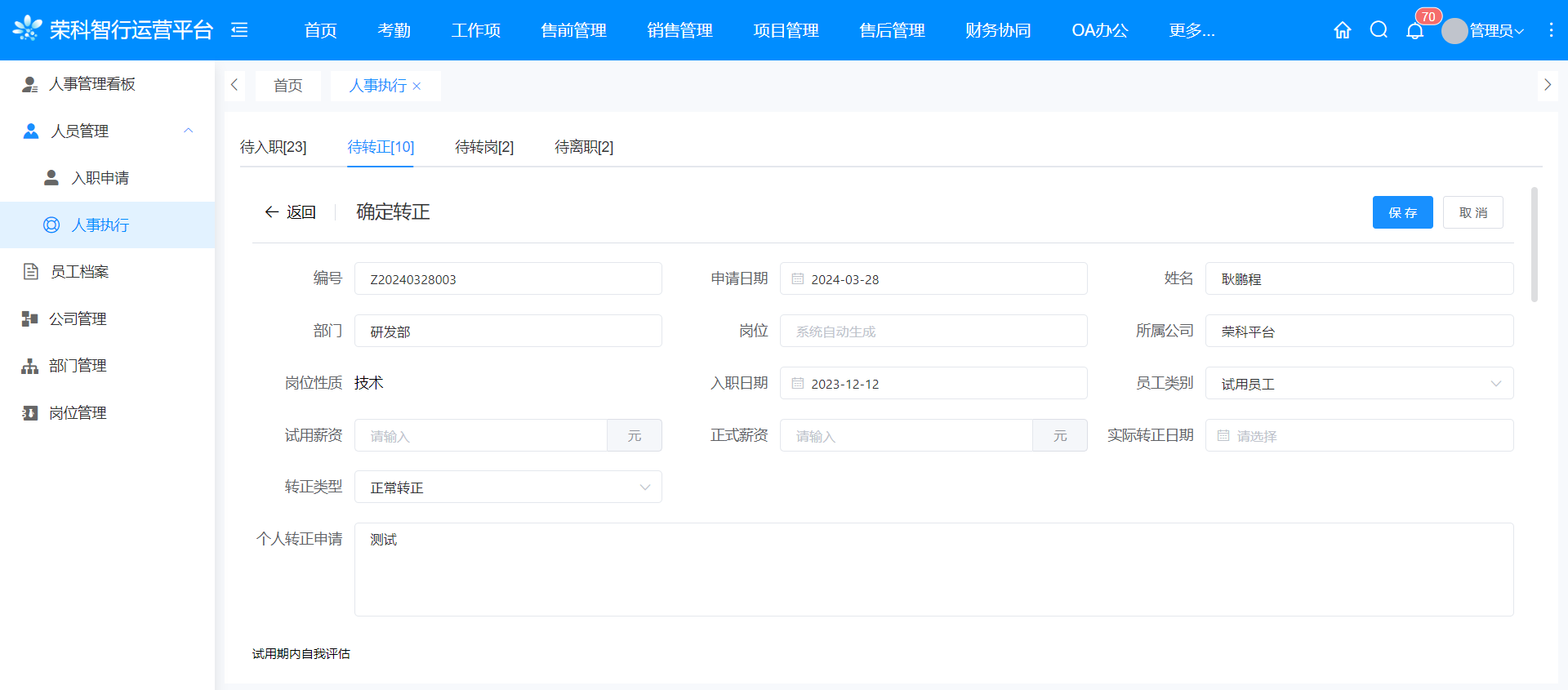The image size is (1568, 690).
Task: Click the vertical three-dot more icon
Action: (1551, 30)
